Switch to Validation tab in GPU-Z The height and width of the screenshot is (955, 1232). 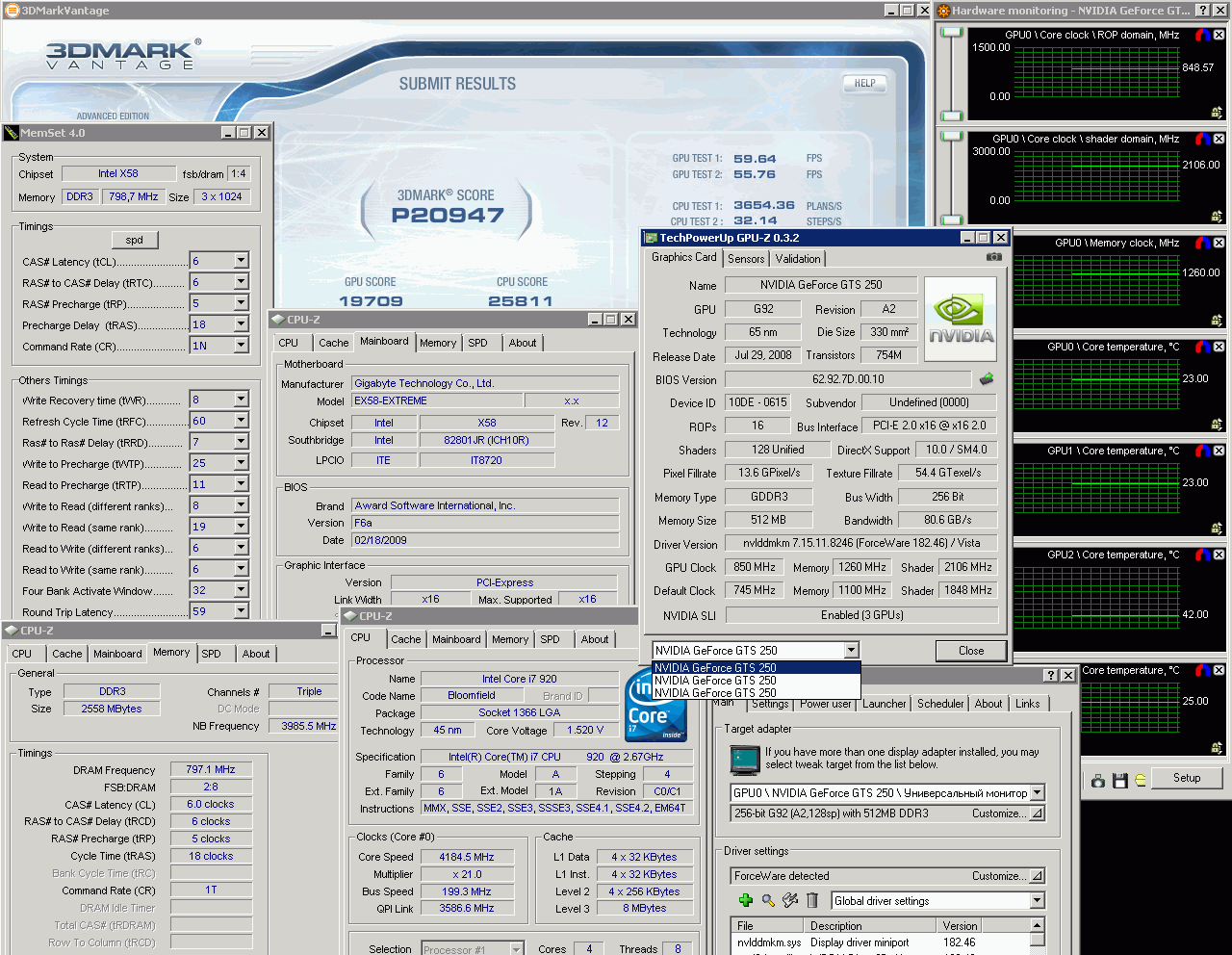click(x=798, y=259)
